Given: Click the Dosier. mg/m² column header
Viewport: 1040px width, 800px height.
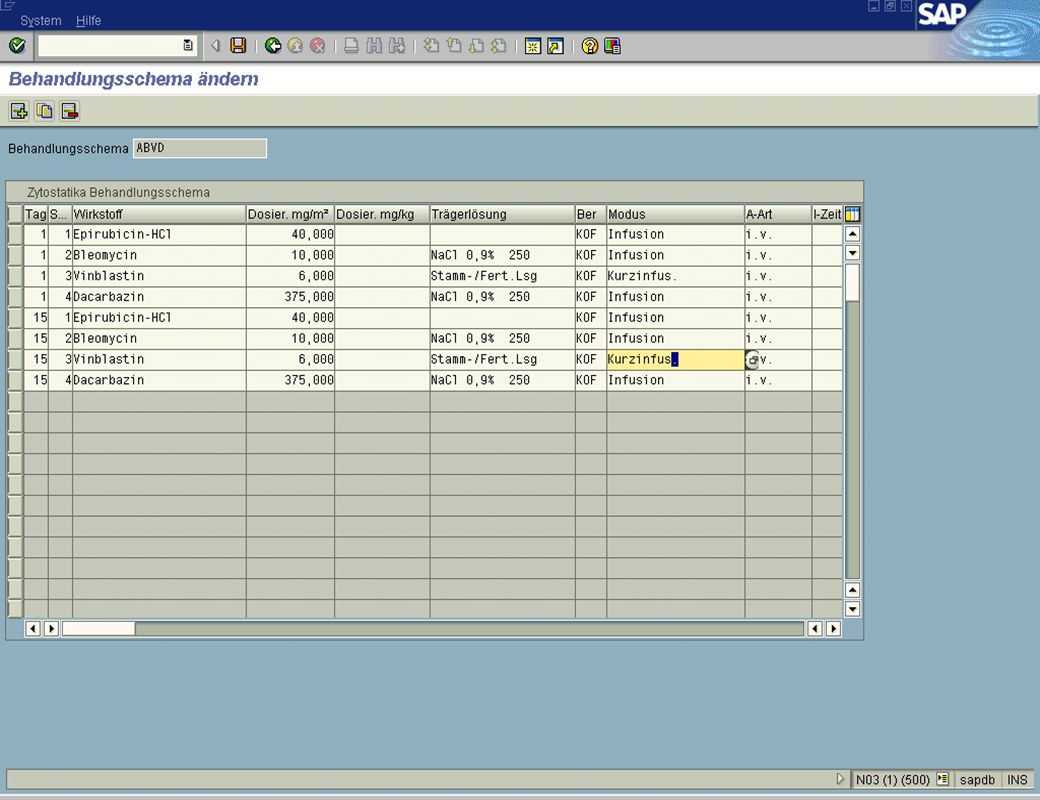Looking at the screenshot, I should click(290, 214).
